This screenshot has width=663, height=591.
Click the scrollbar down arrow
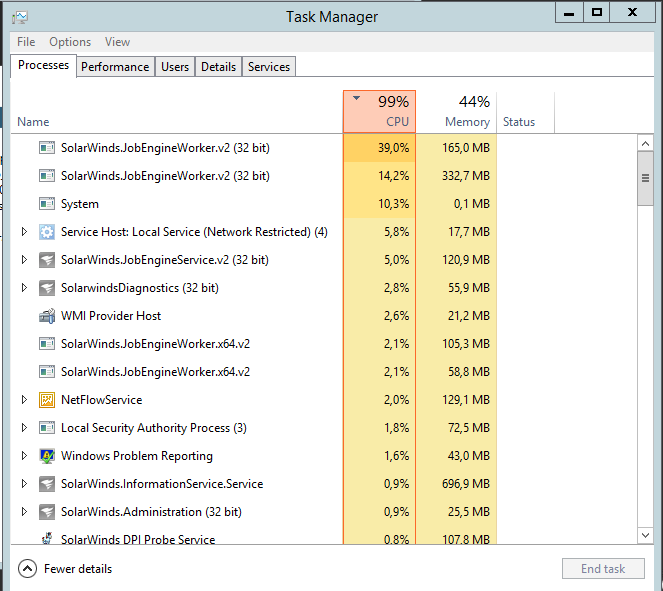[x=645, y=535]
